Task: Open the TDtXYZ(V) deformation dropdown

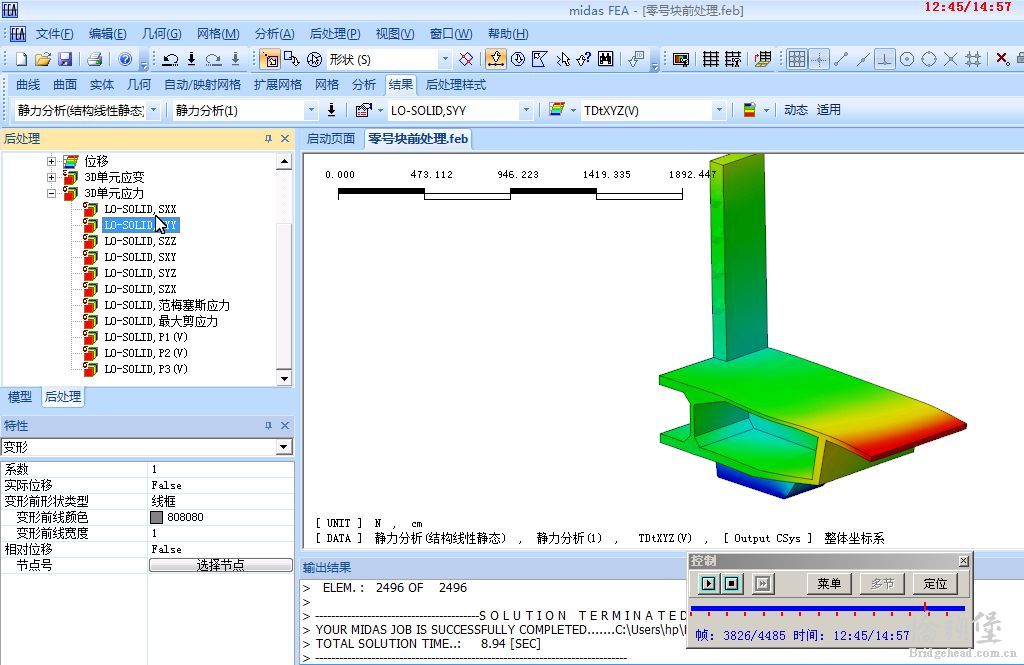Action: (x=718, y=110)
